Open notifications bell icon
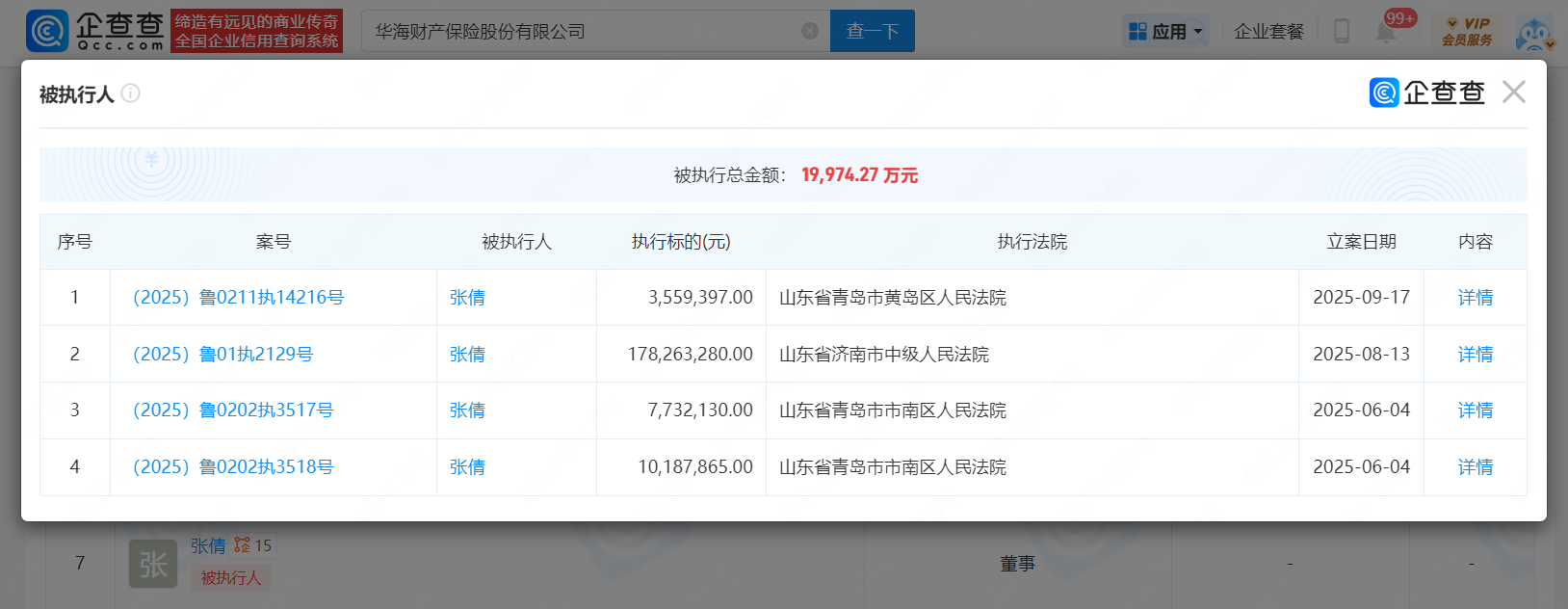This screenshot has height=609, width=1568. click(x=1386, y=32)
